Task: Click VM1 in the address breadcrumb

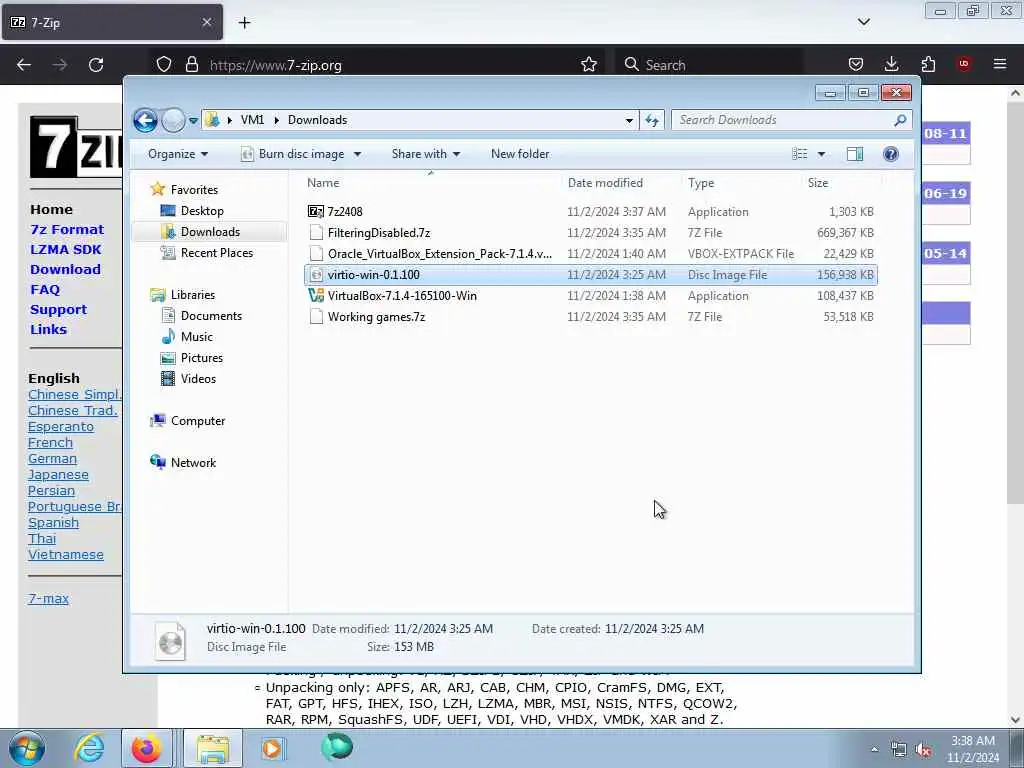Action: [252, 120]
